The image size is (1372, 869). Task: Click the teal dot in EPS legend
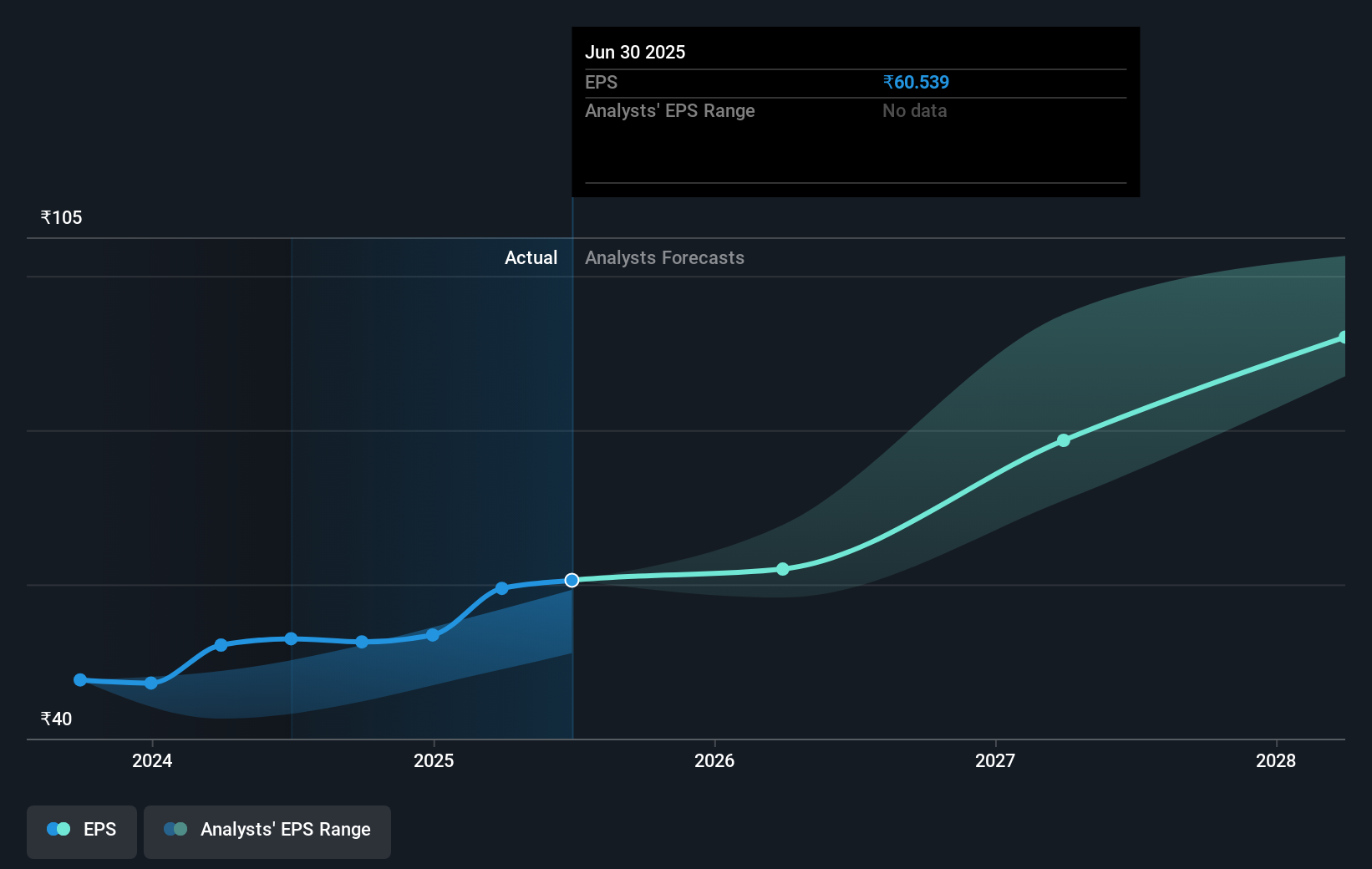[64, 828]
